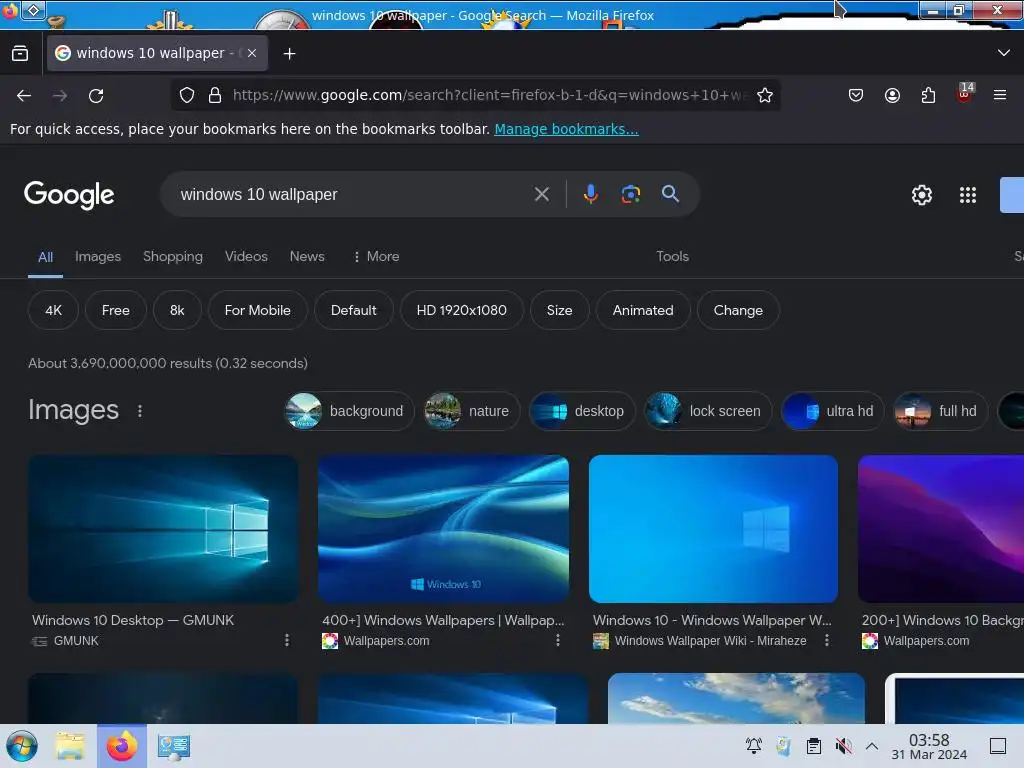This screenshot has width=1024, height=768.
Task: Select the full hd image chip
Action: click(x=940, y=411)
